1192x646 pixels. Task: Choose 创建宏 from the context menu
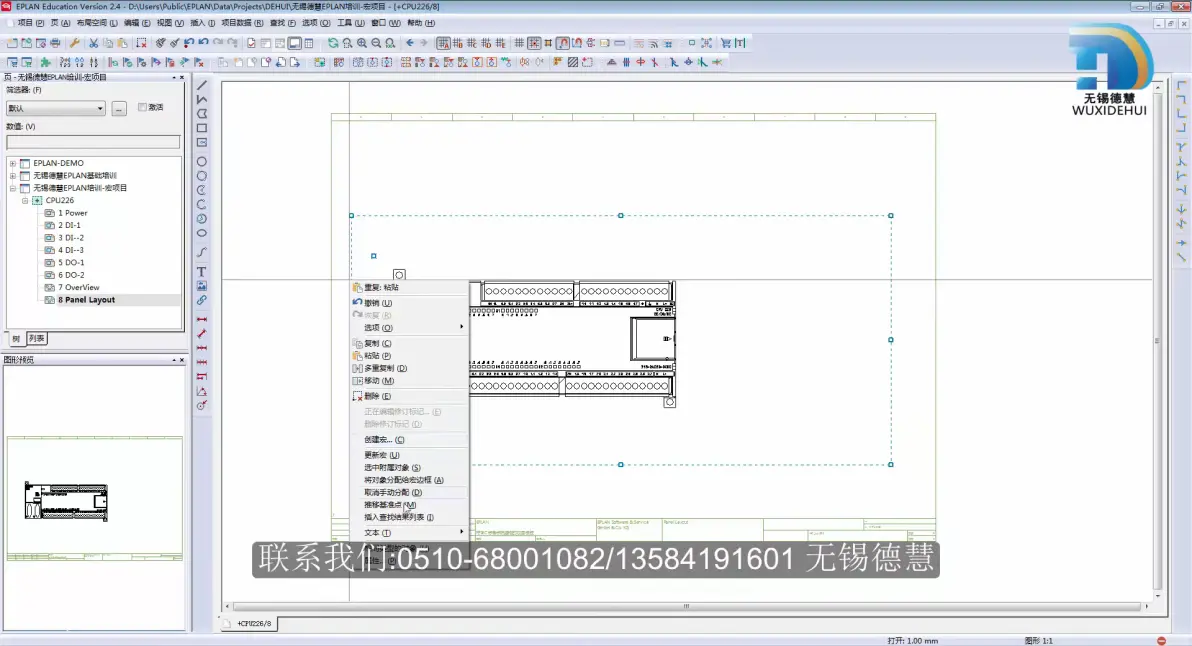409,439
